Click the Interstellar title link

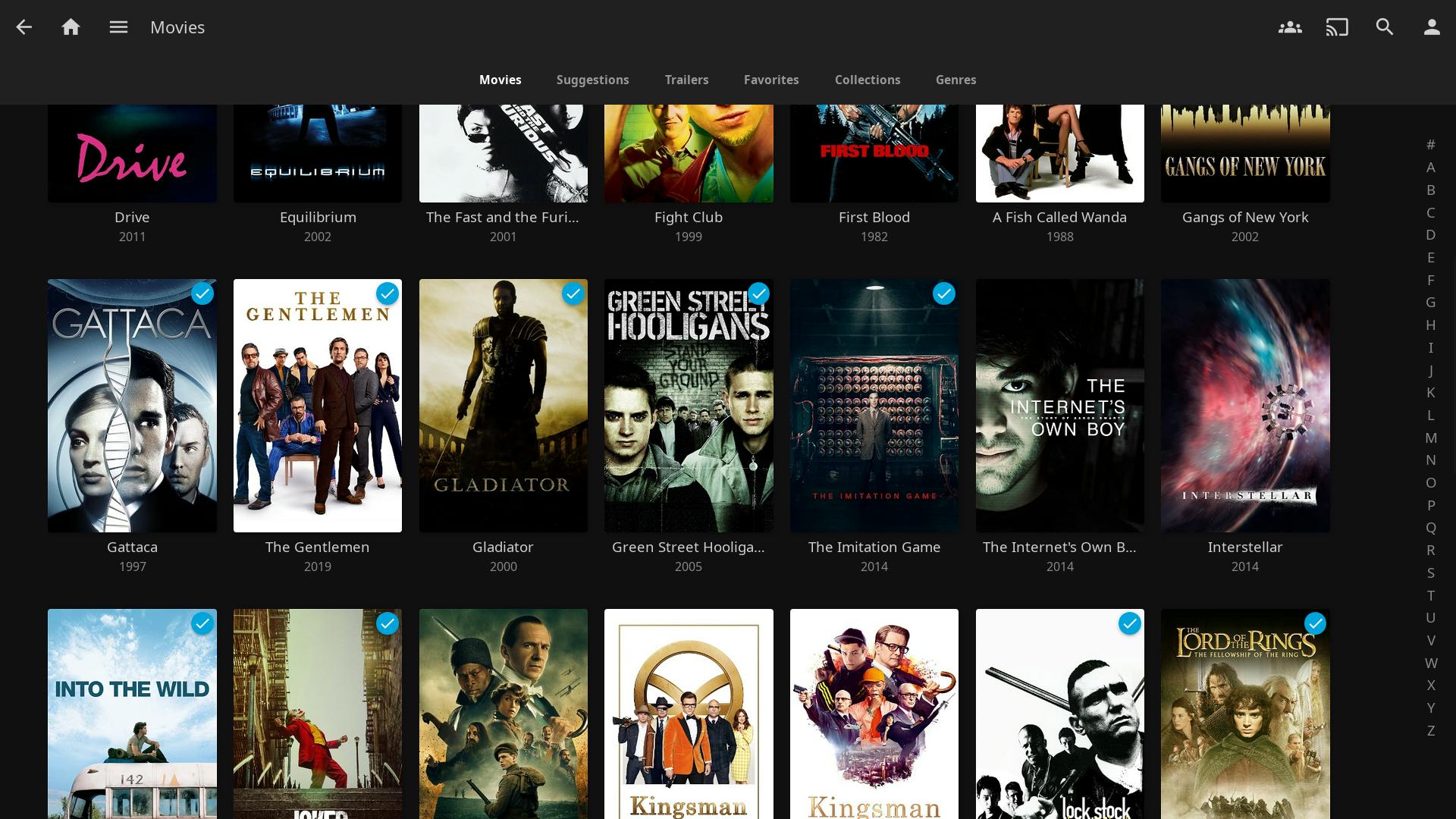pos(1244,547)
